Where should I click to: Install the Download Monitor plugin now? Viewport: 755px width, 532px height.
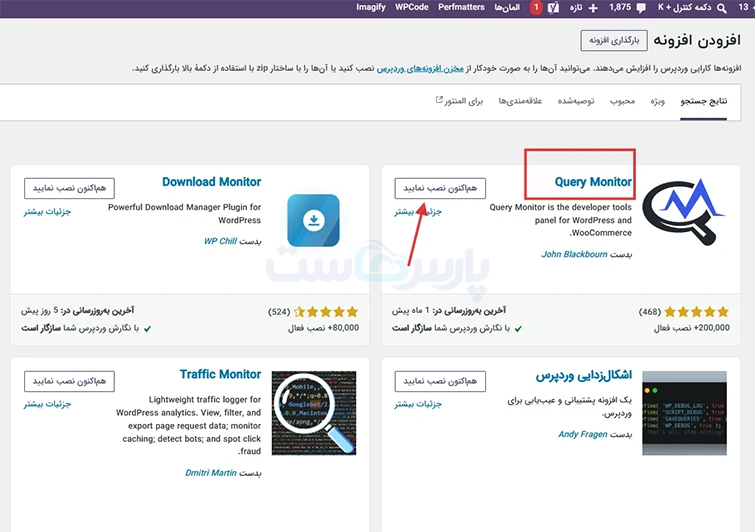[69, 188]
